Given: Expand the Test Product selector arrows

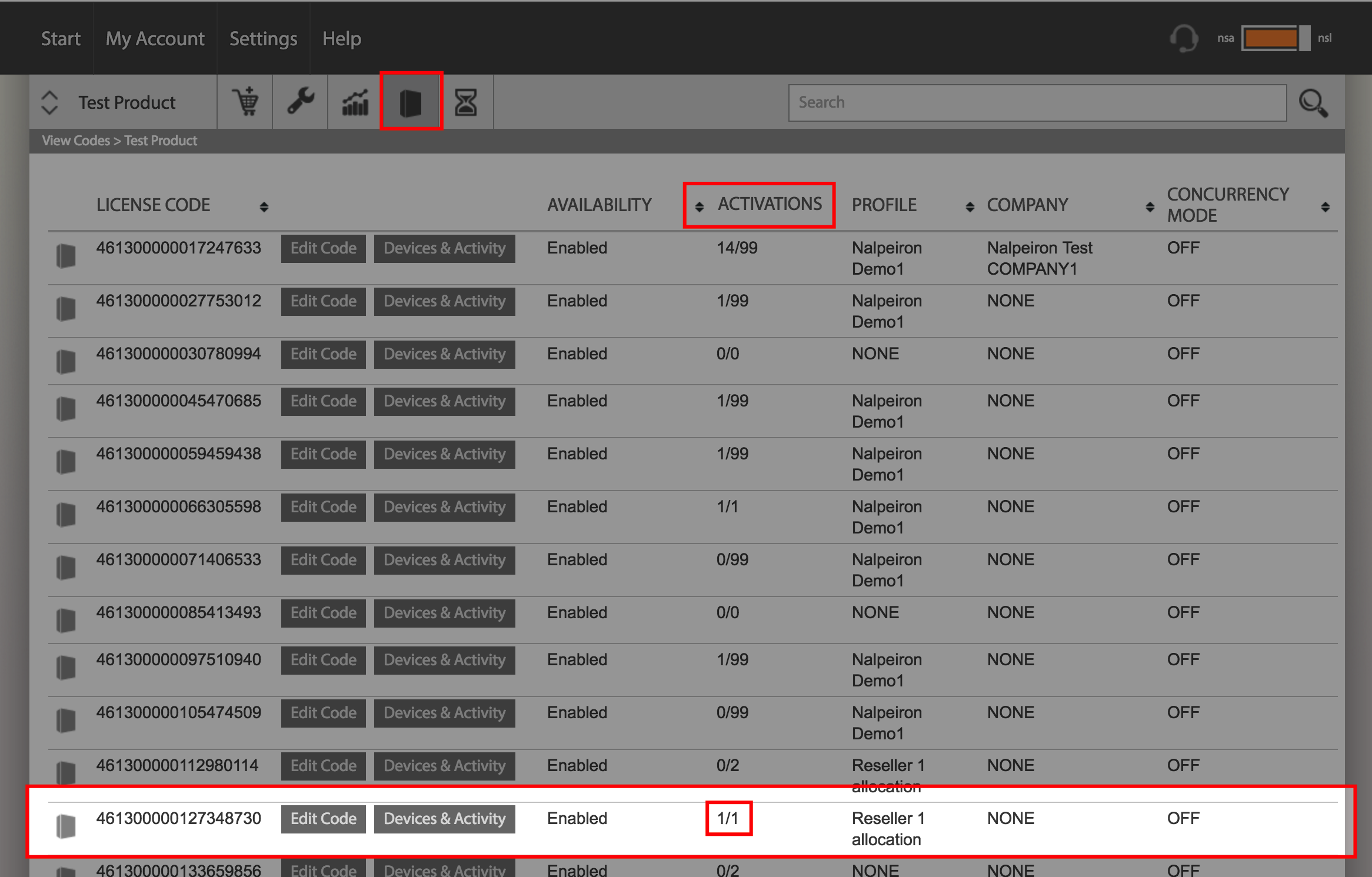Looking at the screenshot, I should point(50,102).
